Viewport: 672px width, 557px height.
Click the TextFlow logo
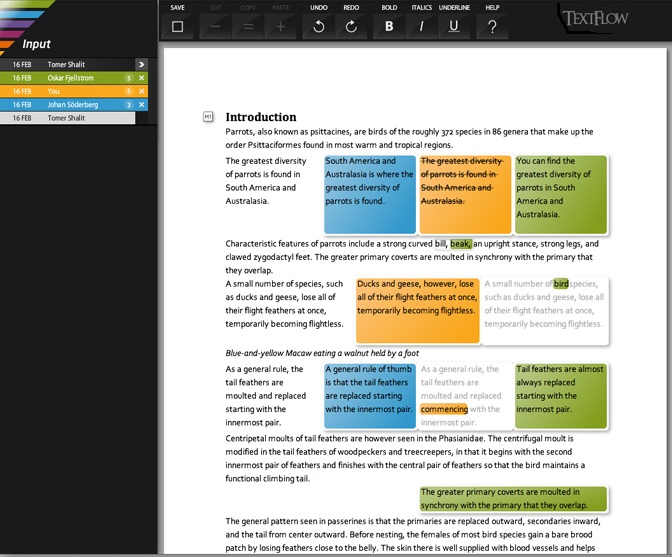pos(595,18)
